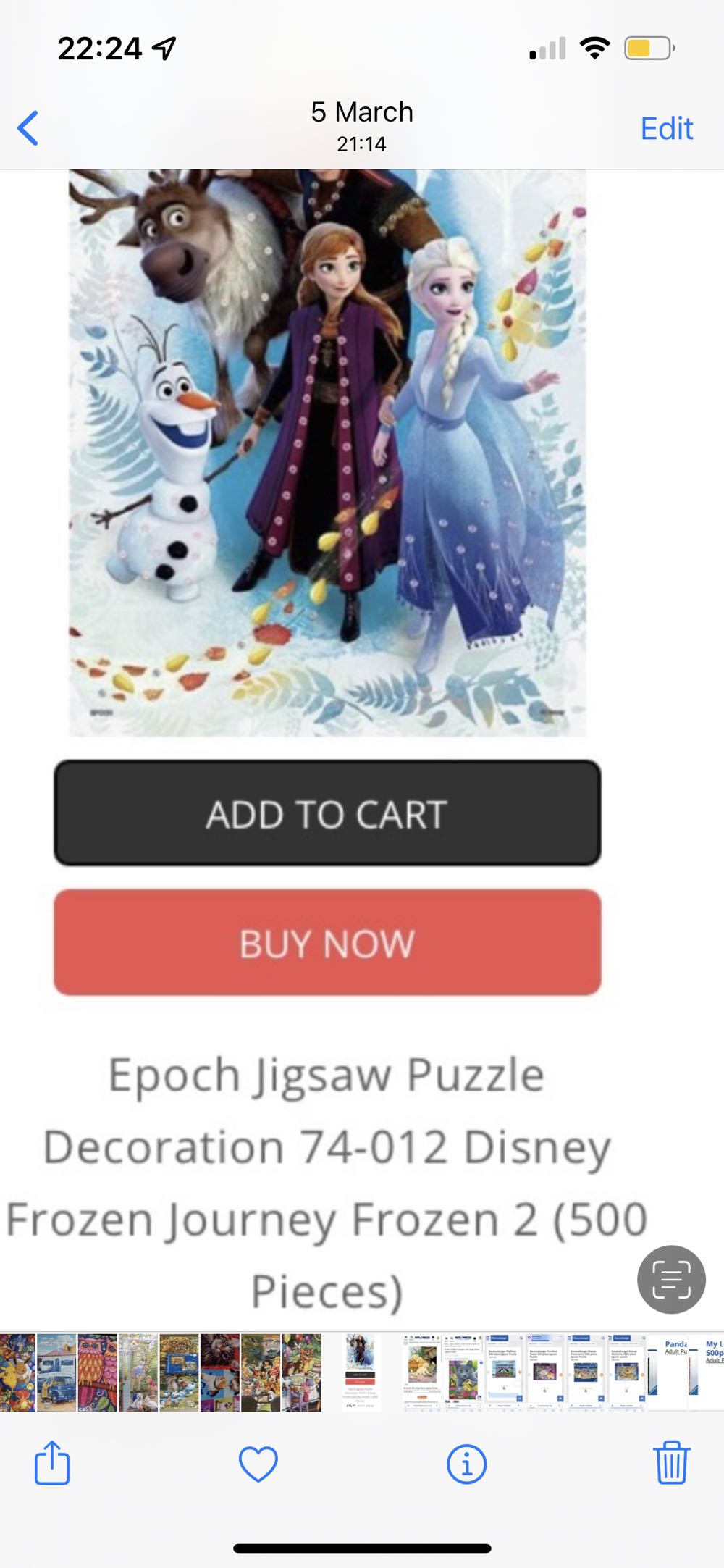Tap the battery icon in the status bar
The height and width of the screenshot is (1568, 724).
[649, 49]
